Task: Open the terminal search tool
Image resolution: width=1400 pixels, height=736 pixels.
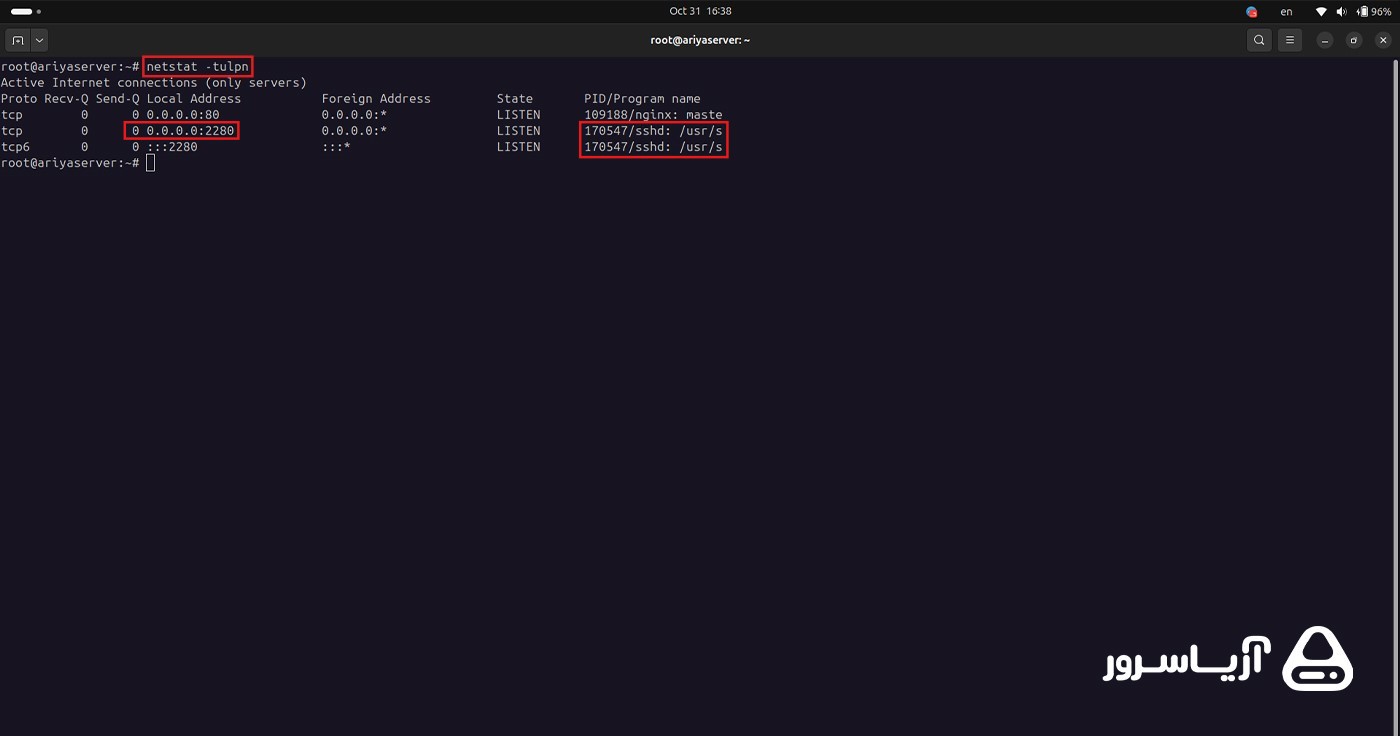Action: [1259, 40]
